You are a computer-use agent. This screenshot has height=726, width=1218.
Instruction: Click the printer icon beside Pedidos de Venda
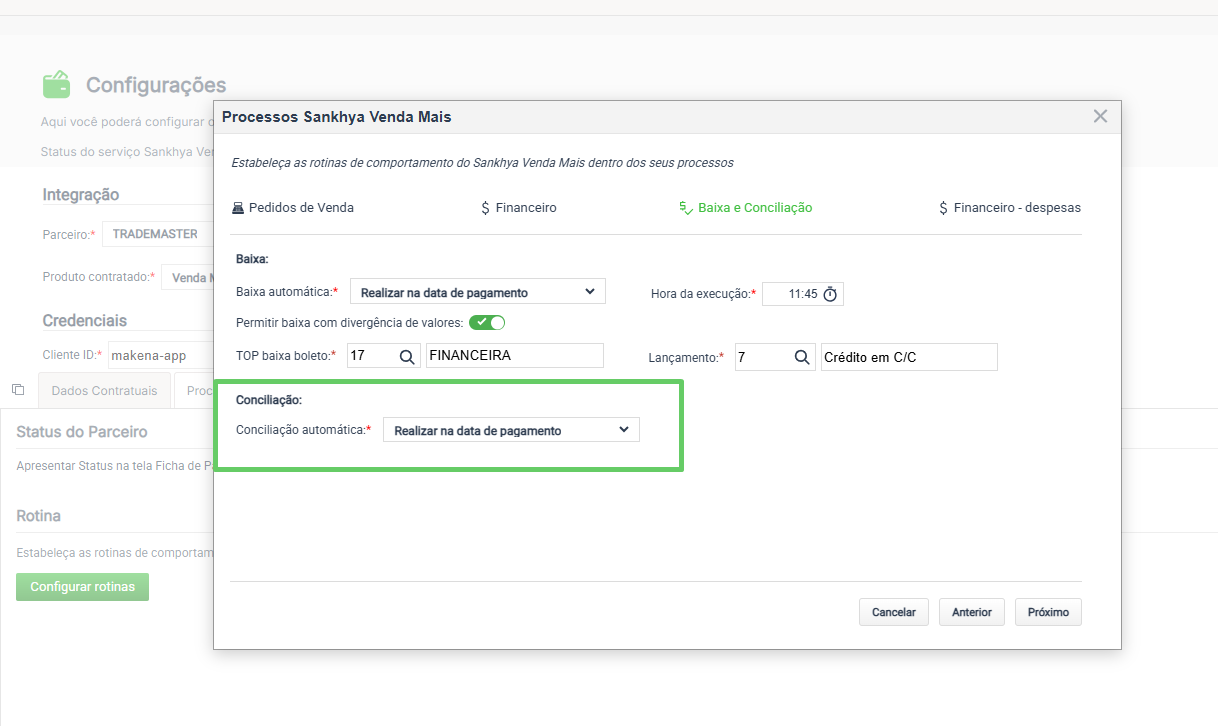click(x=238, y=208)
